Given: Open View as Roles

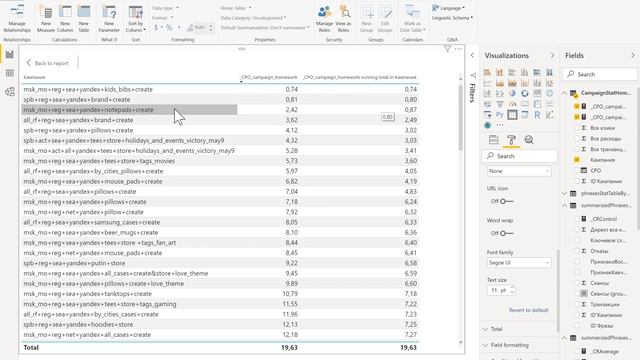Looking at the screenshot, I should [x=343, y=19].
